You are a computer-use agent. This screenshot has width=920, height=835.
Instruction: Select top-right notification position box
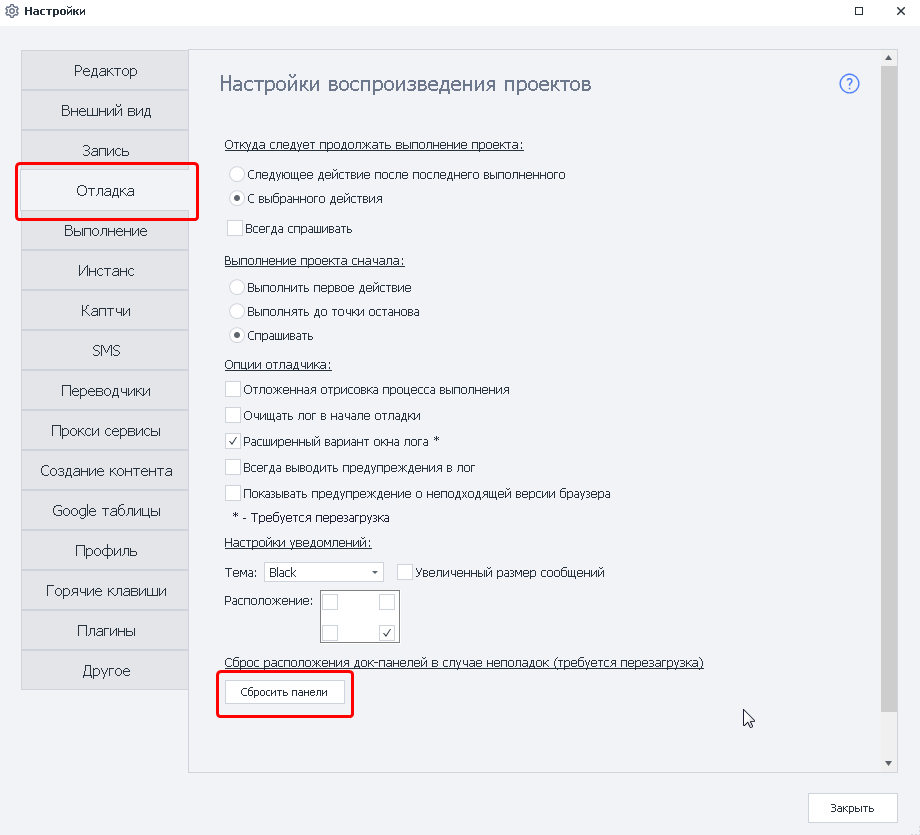tap(387, 602)
